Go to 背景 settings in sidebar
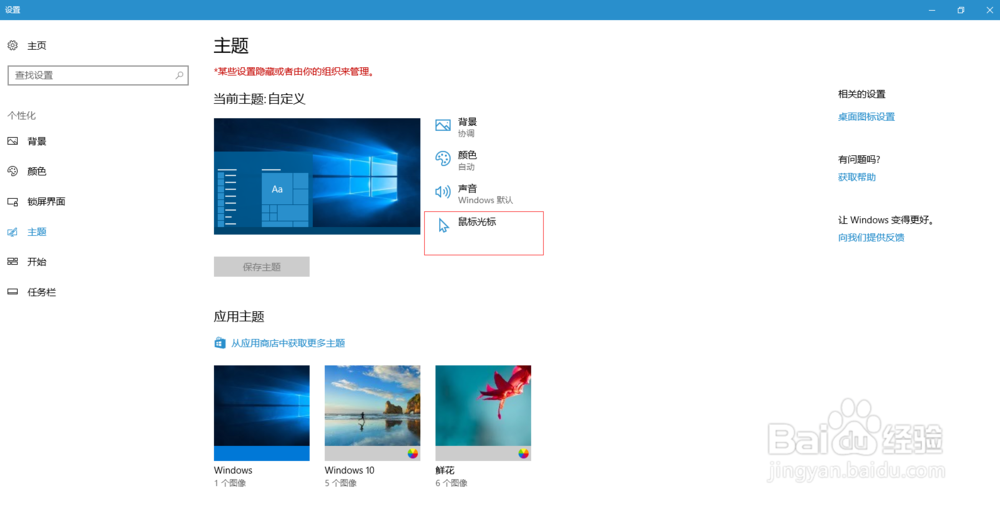This screenshot has width=1000, height=505. point(37,141)
